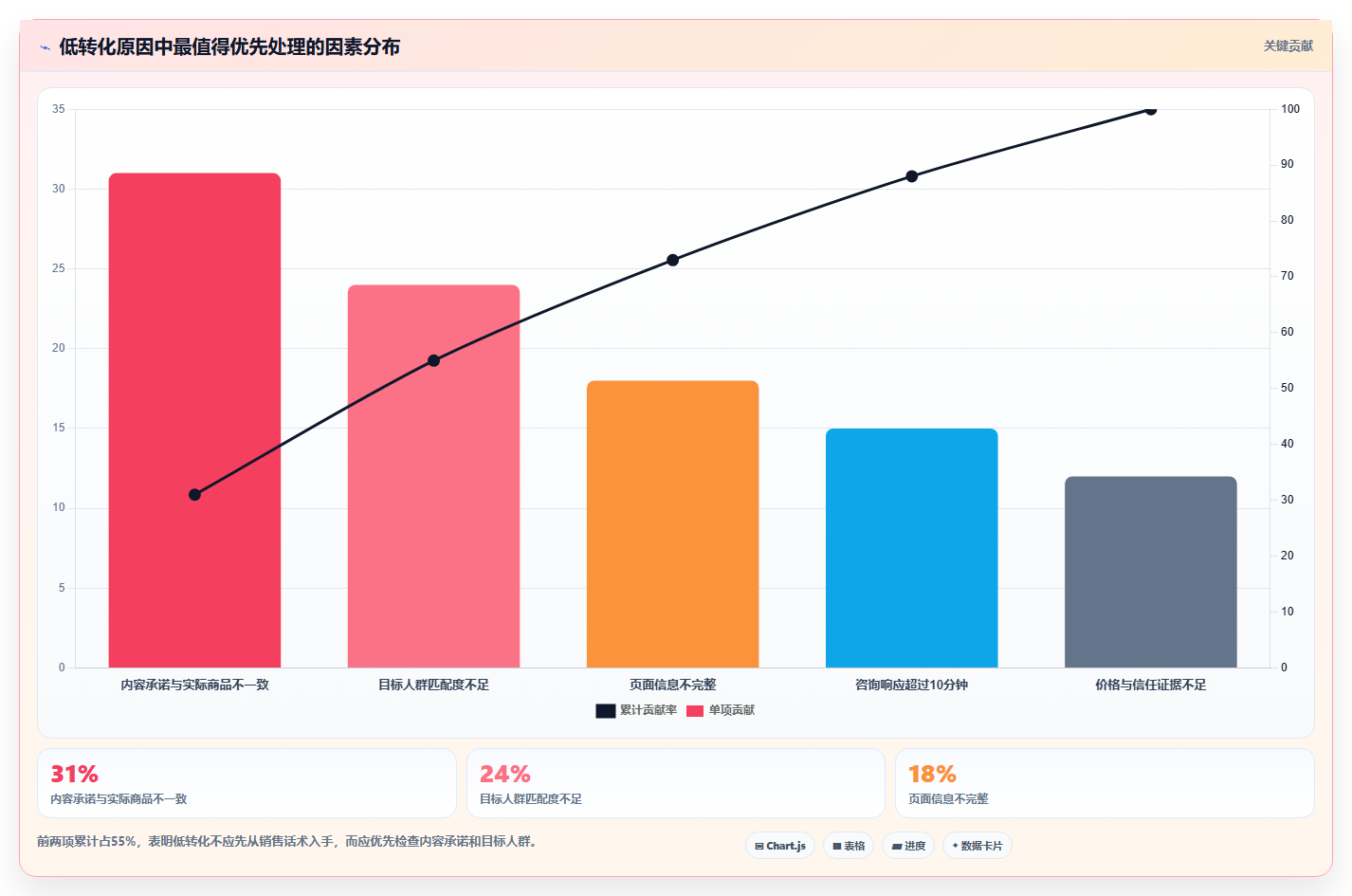1352x896 pixels.
Task: Click the cumulative line point at 100 percent
Action: (1151, 109)
